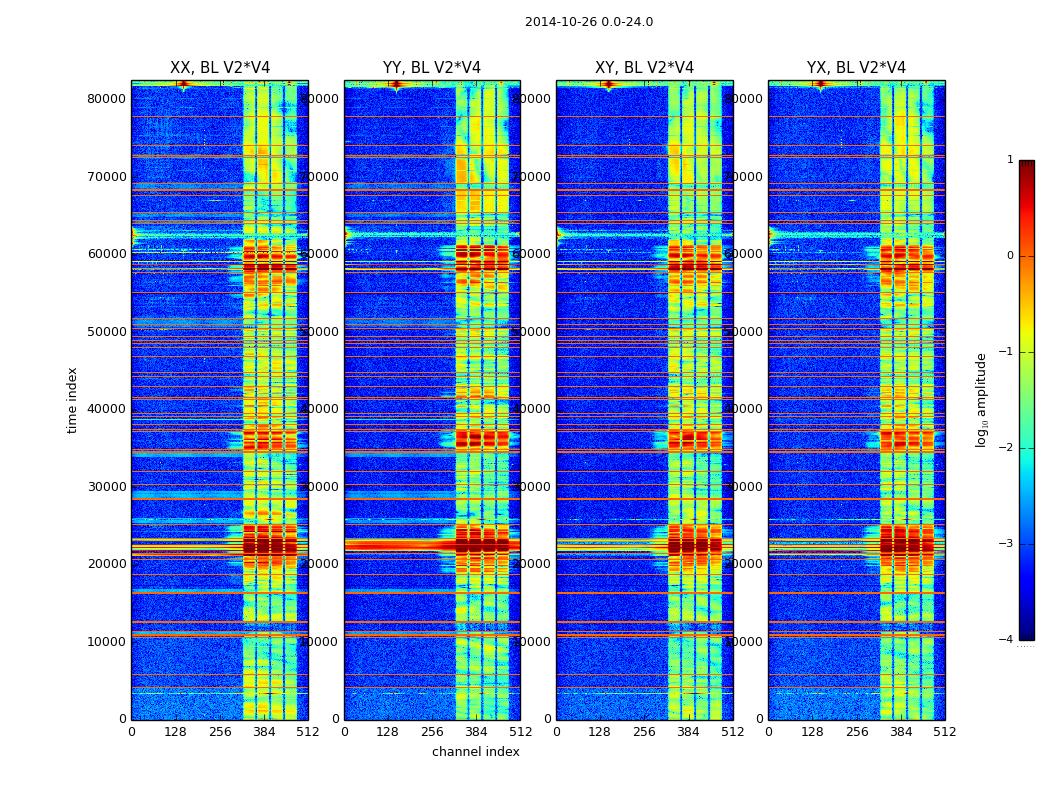Viewport: 1050px width, 800px height.
Task: Click the 'channel index' x-axis label
Action: (476, 752)
